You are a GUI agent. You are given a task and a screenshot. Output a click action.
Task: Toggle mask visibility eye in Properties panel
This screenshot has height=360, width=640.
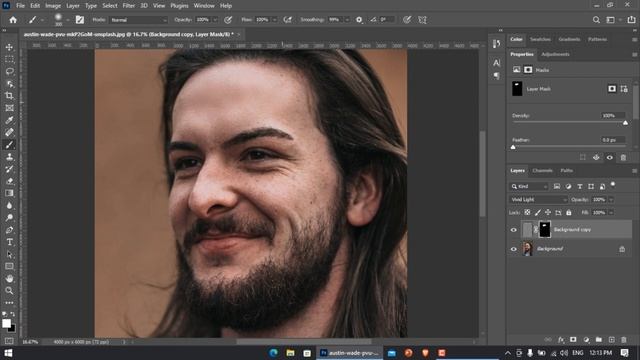pyautogui.click(x=609, y=158)
